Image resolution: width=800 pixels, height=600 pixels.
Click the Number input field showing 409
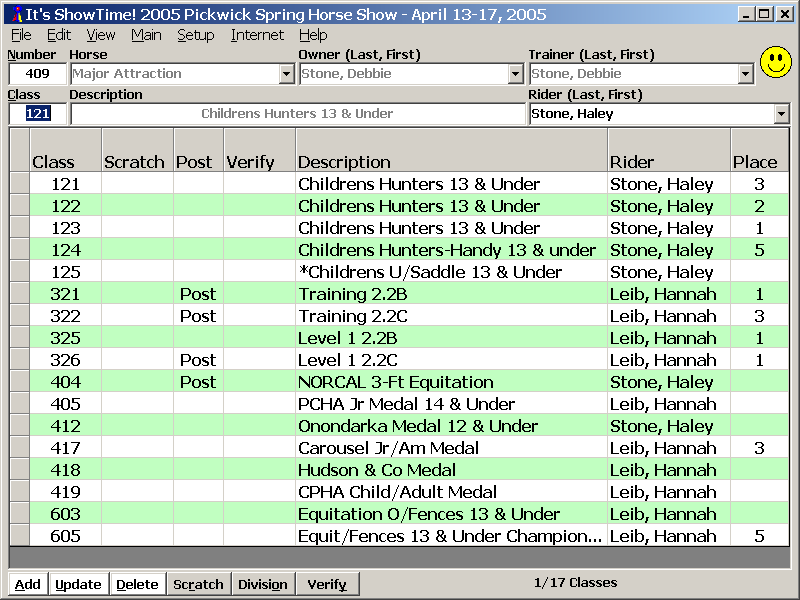tap(38, 74)
